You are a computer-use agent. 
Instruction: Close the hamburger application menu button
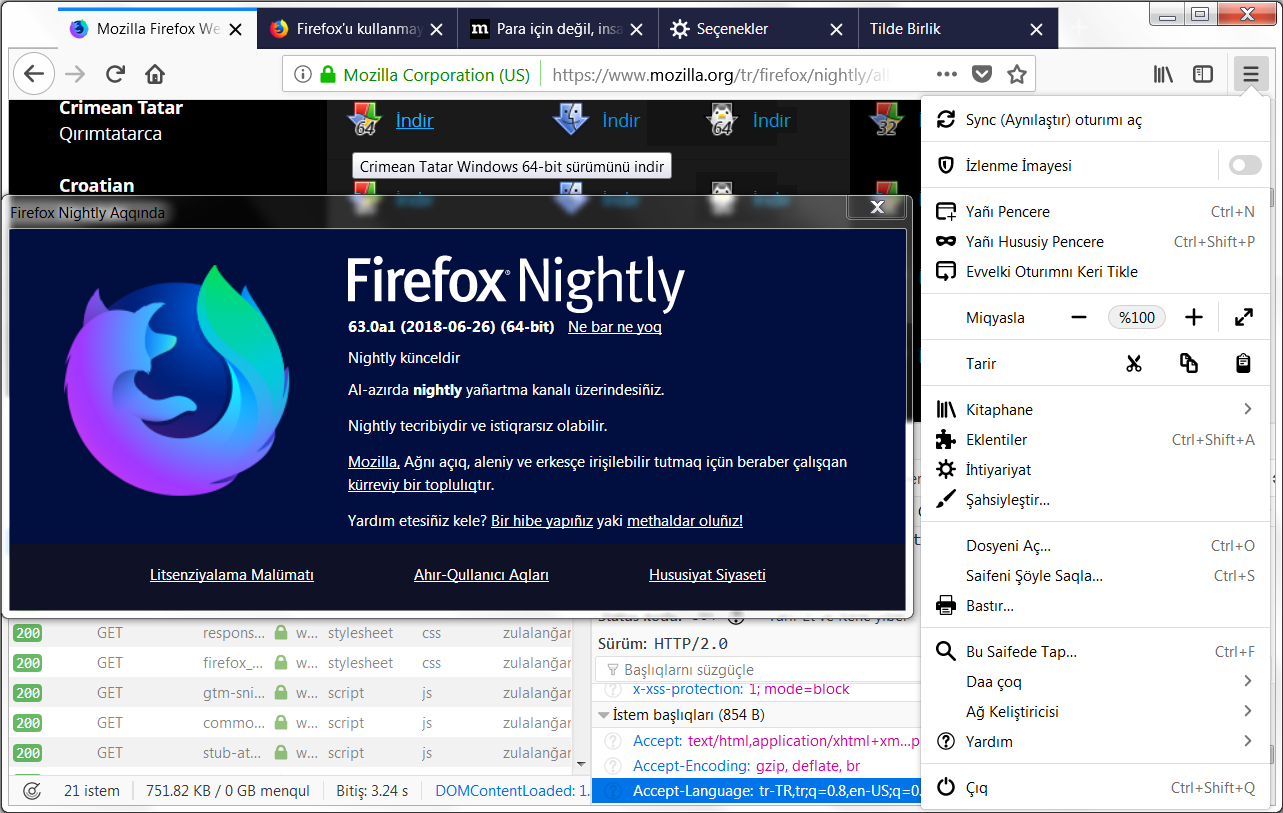[x=1251, y=74]
